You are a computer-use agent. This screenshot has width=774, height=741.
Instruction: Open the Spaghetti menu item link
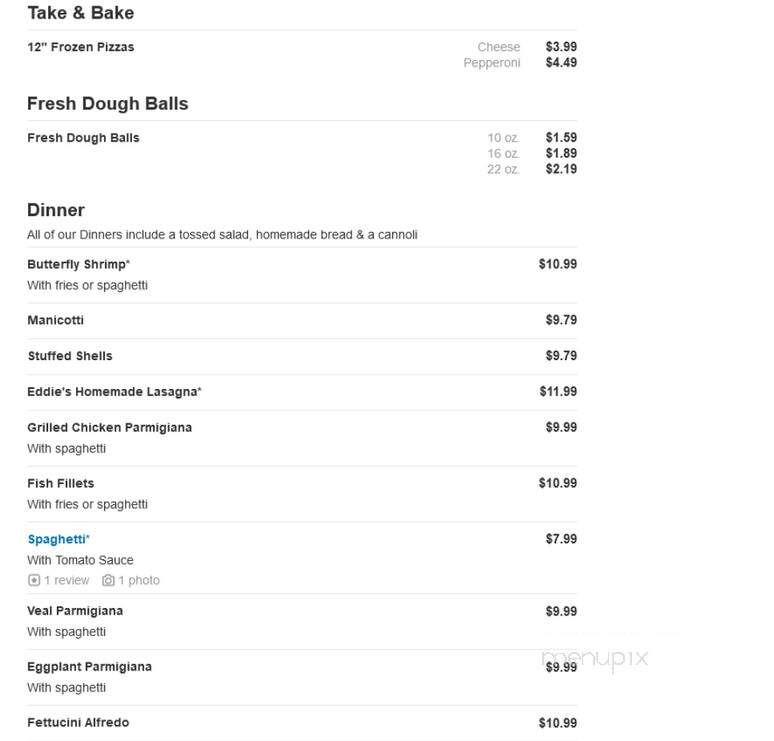click(x=58, y=539)
